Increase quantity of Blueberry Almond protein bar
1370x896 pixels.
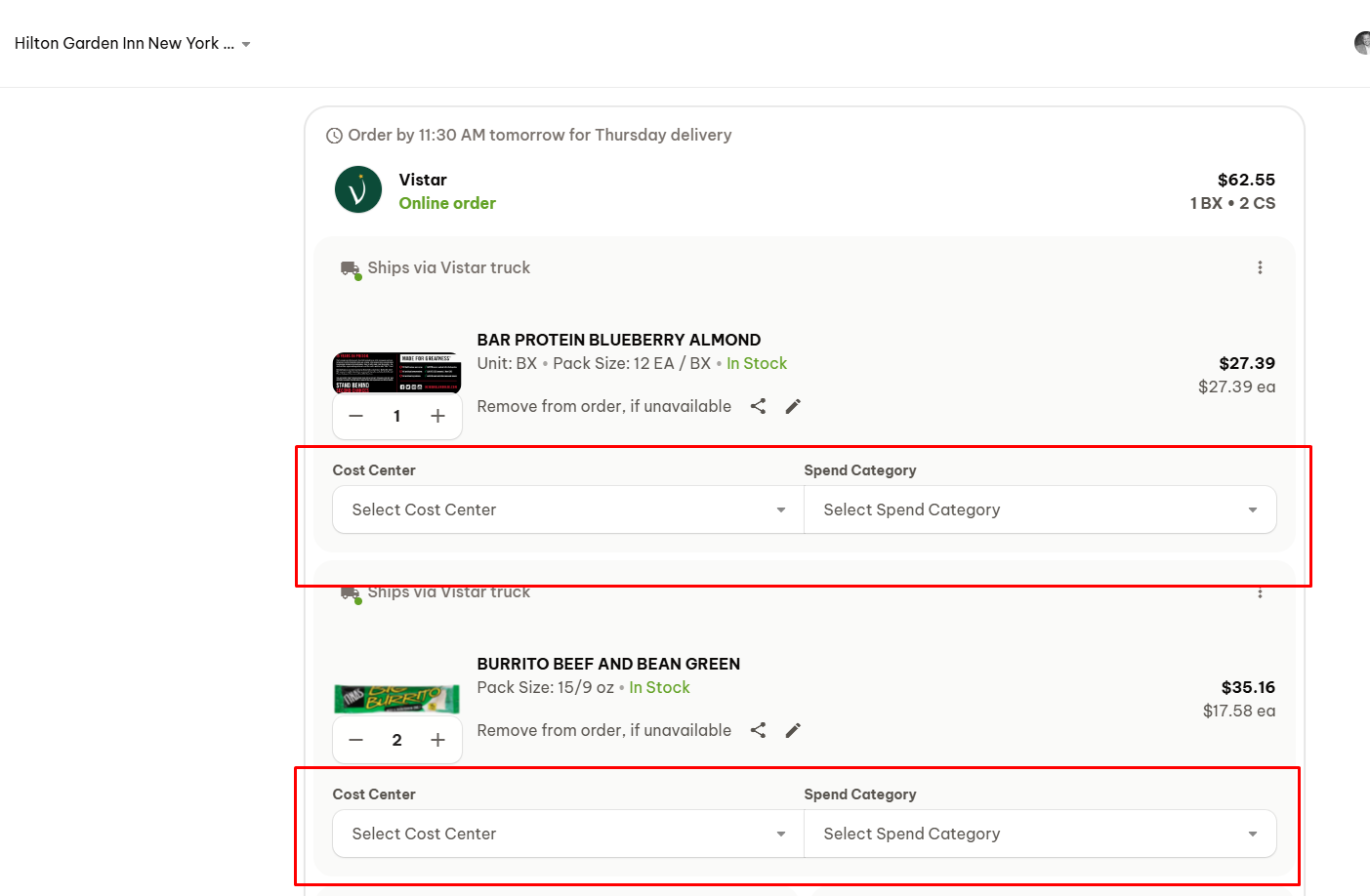click(x=437, y=416)
